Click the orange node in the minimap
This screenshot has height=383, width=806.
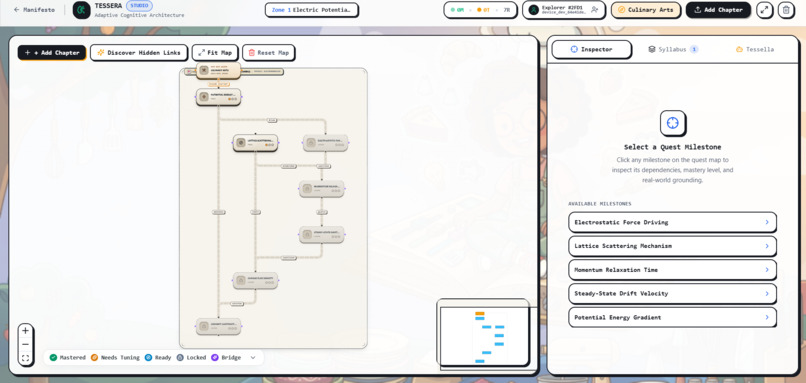[480, 313]
